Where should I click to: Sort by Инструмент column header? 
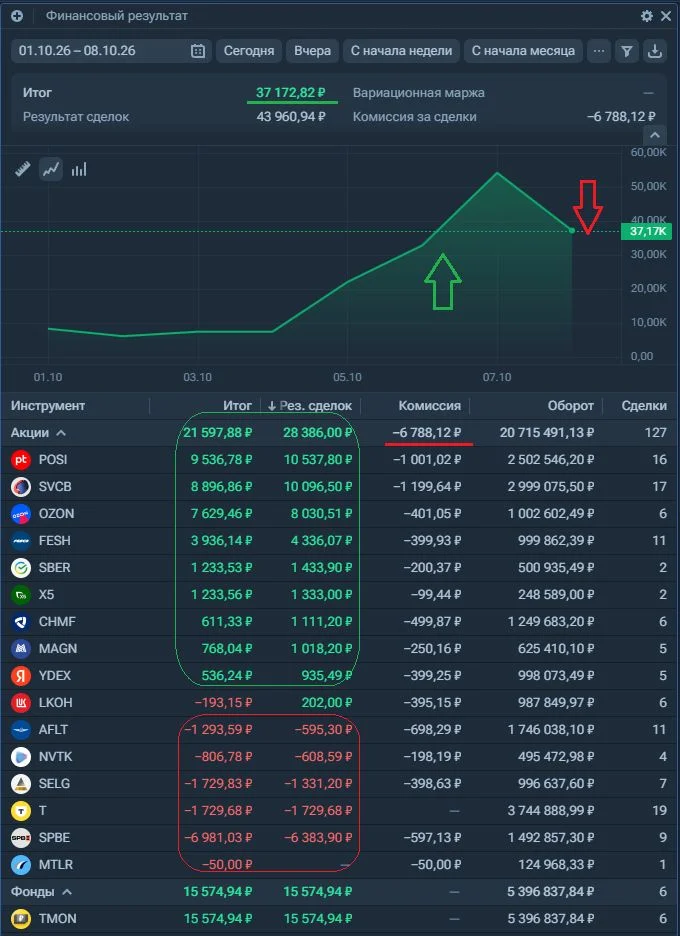coord(48,406)
